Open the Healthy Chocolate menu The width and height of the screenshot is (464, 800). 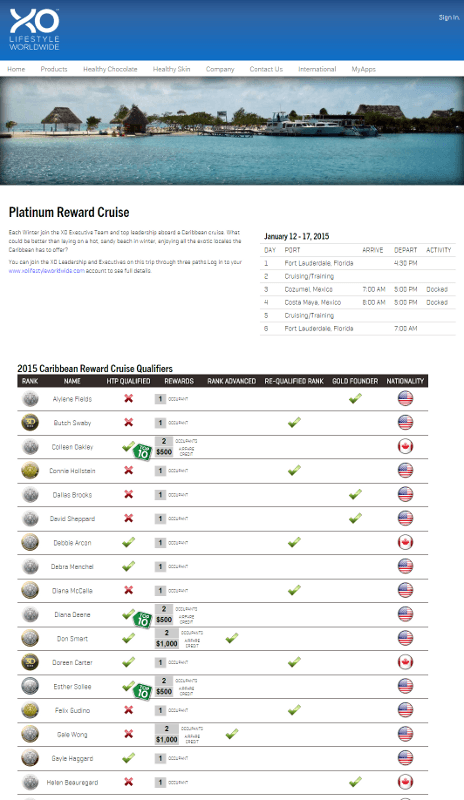pyautogui.click(x=110, y=69)
